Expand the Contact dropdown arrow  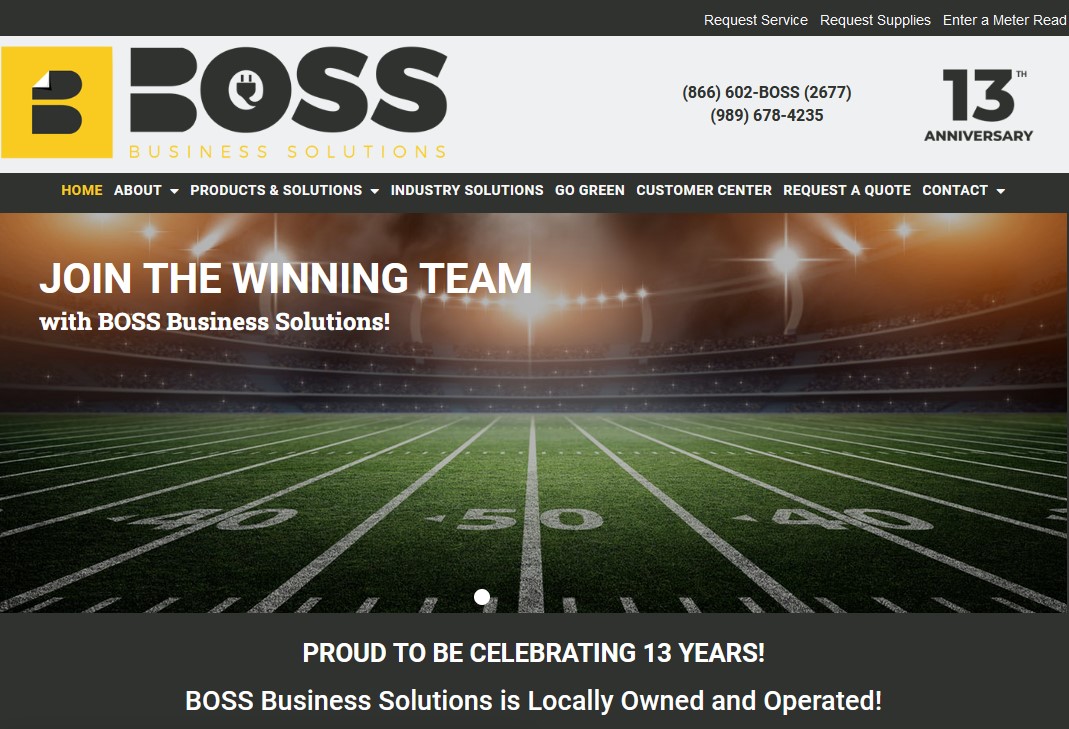(1000, 191)
